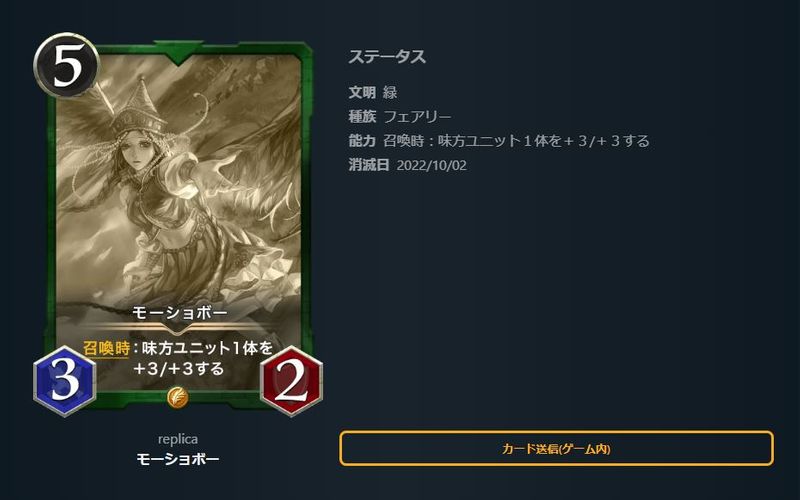
Task: Click the cost 5 orb icon
Action: pos(66,65)
